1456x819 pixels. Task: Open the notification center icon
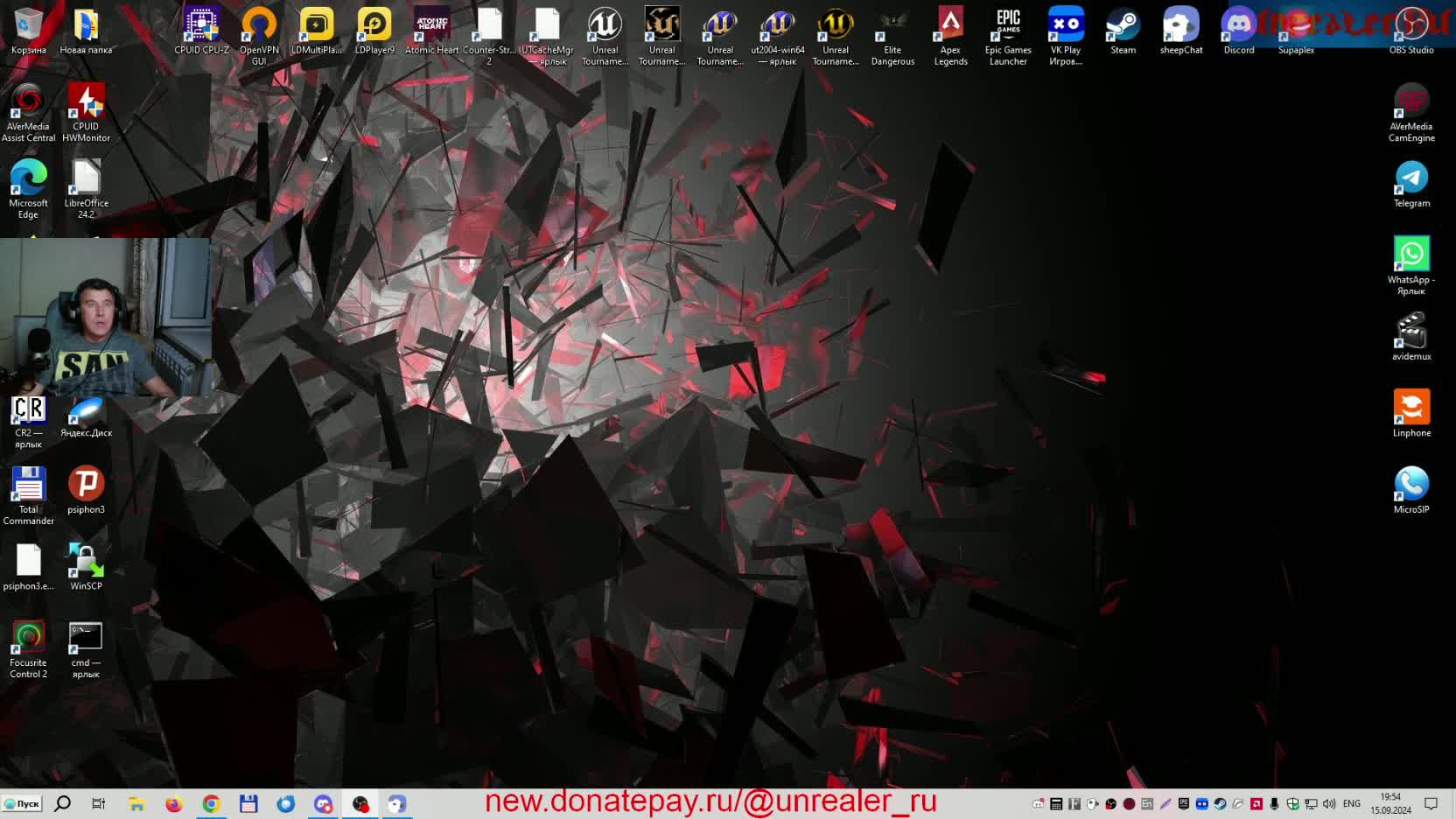[1431, 803]
